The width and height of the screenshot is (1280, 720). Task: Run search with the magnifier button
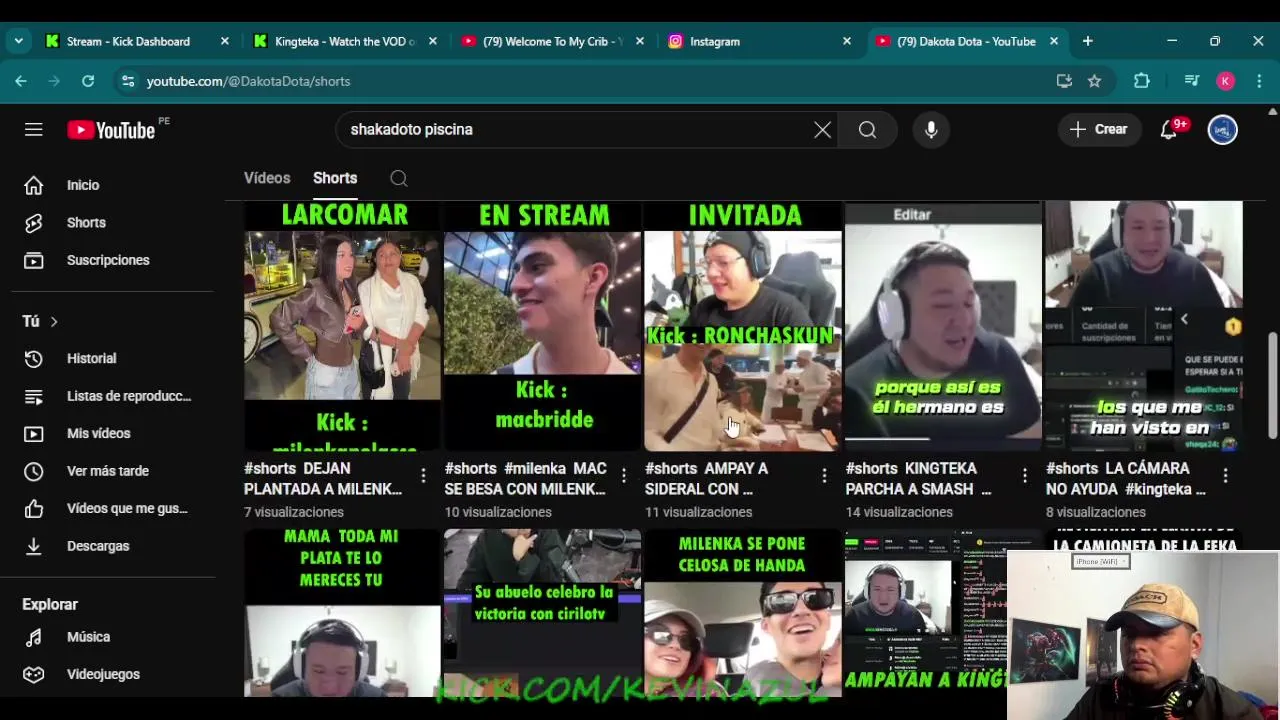point(867,129)
